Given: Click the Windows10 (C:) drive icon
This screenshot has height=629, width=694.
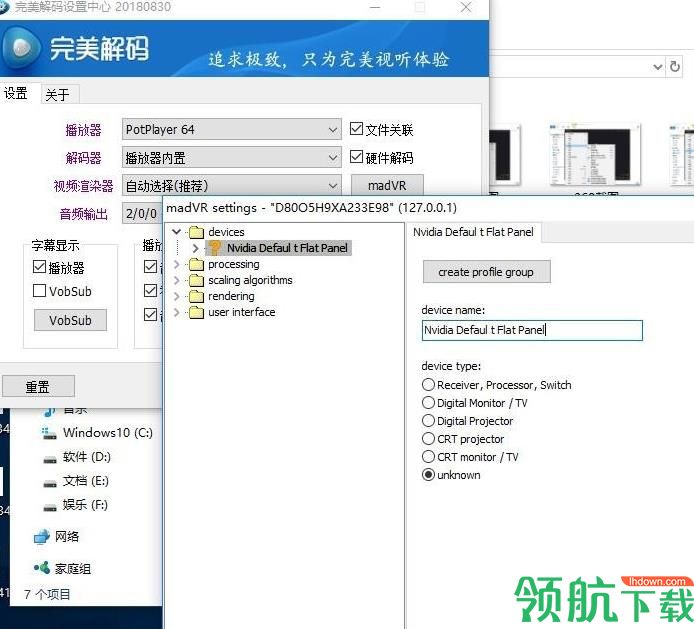Looking at the screenshot, I should pyautogui.click(x=49, y=433).
